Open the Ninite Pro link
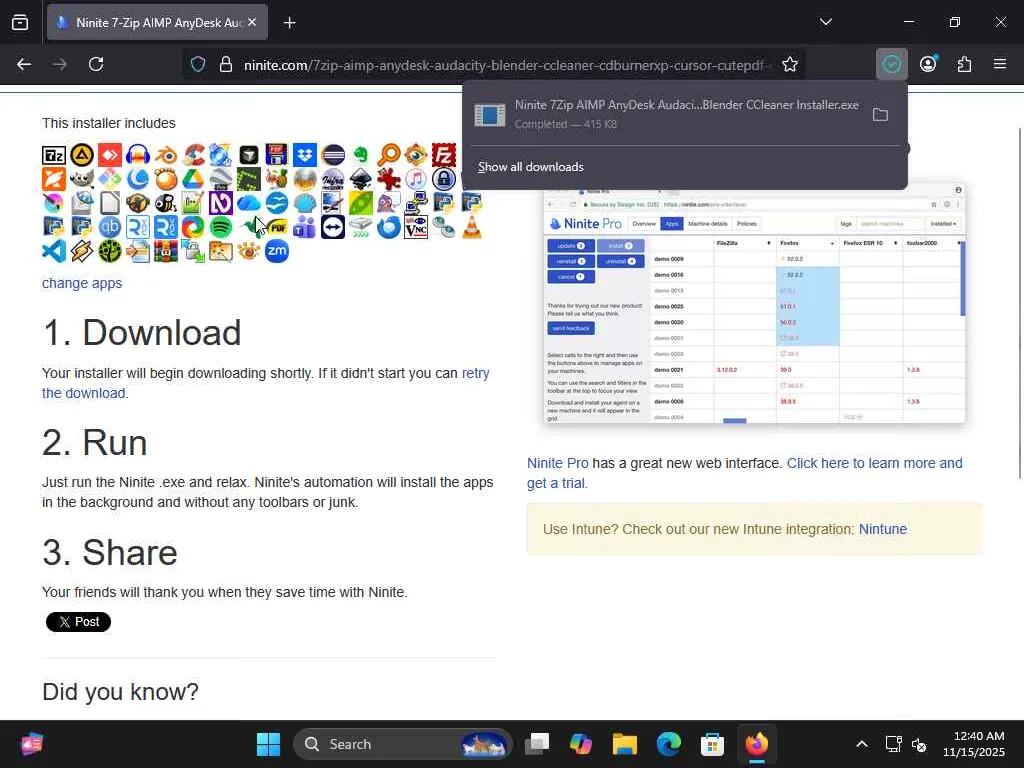This screenshot has height=768, width=1024. point(558,463)
